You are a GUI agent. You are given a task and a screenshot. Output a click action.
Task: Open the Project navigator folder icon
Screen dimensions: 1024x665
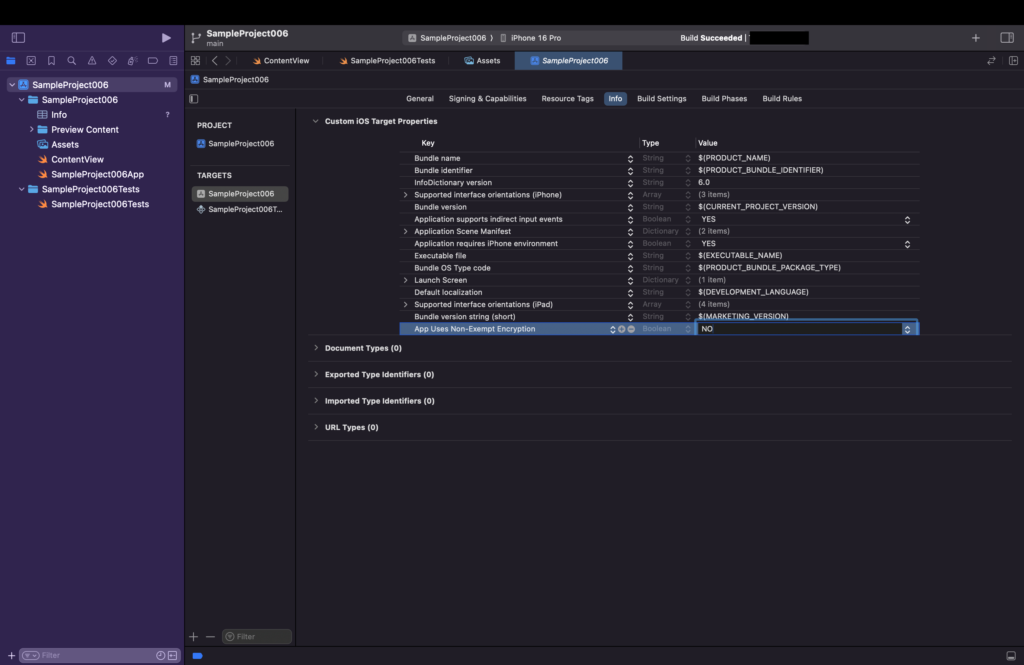pyautogui.click(x=11, y=61)
